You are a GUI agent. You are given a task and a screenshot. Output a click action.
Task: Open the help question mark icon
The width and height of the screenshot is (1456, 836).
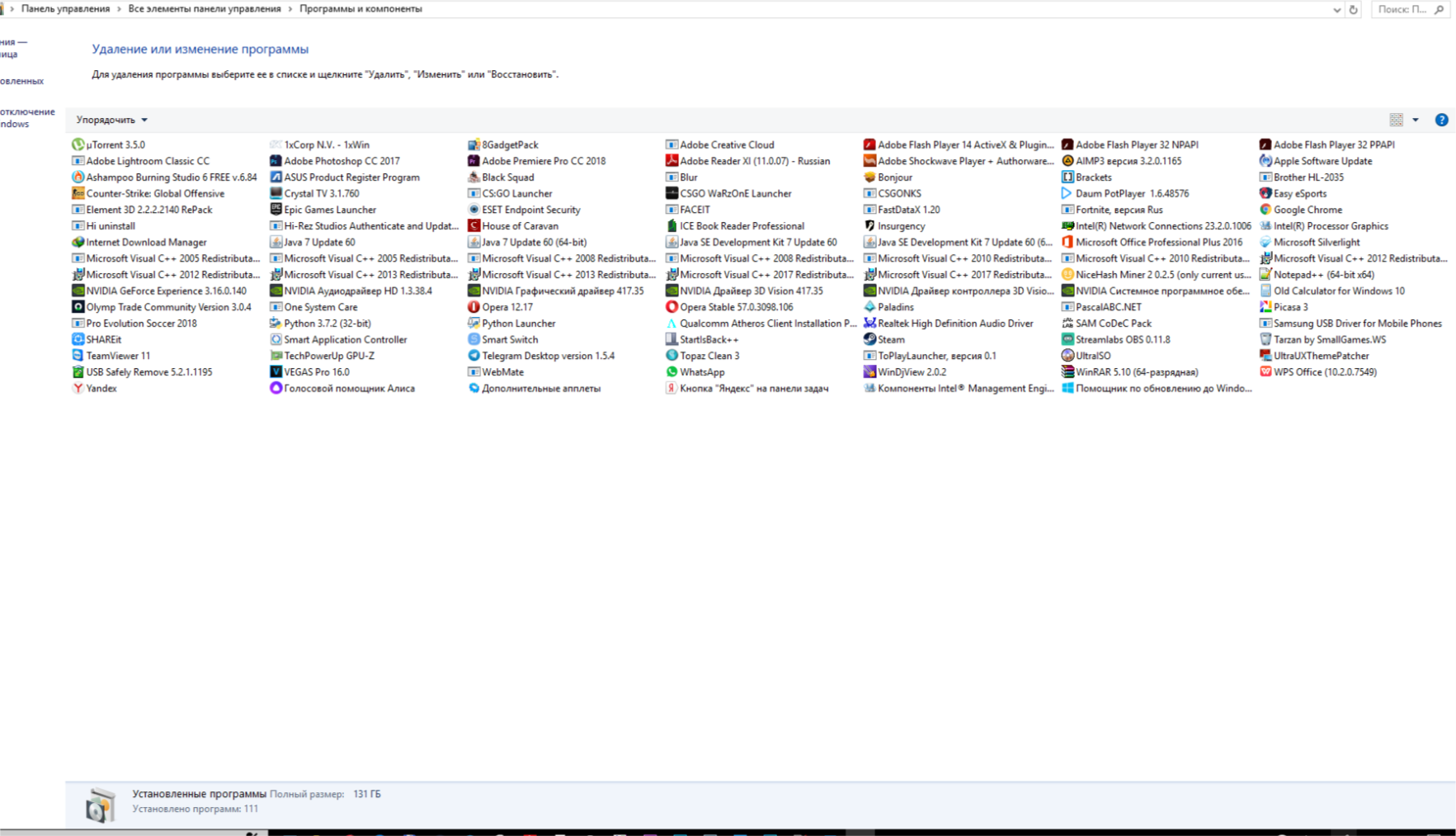point(1441,120)
